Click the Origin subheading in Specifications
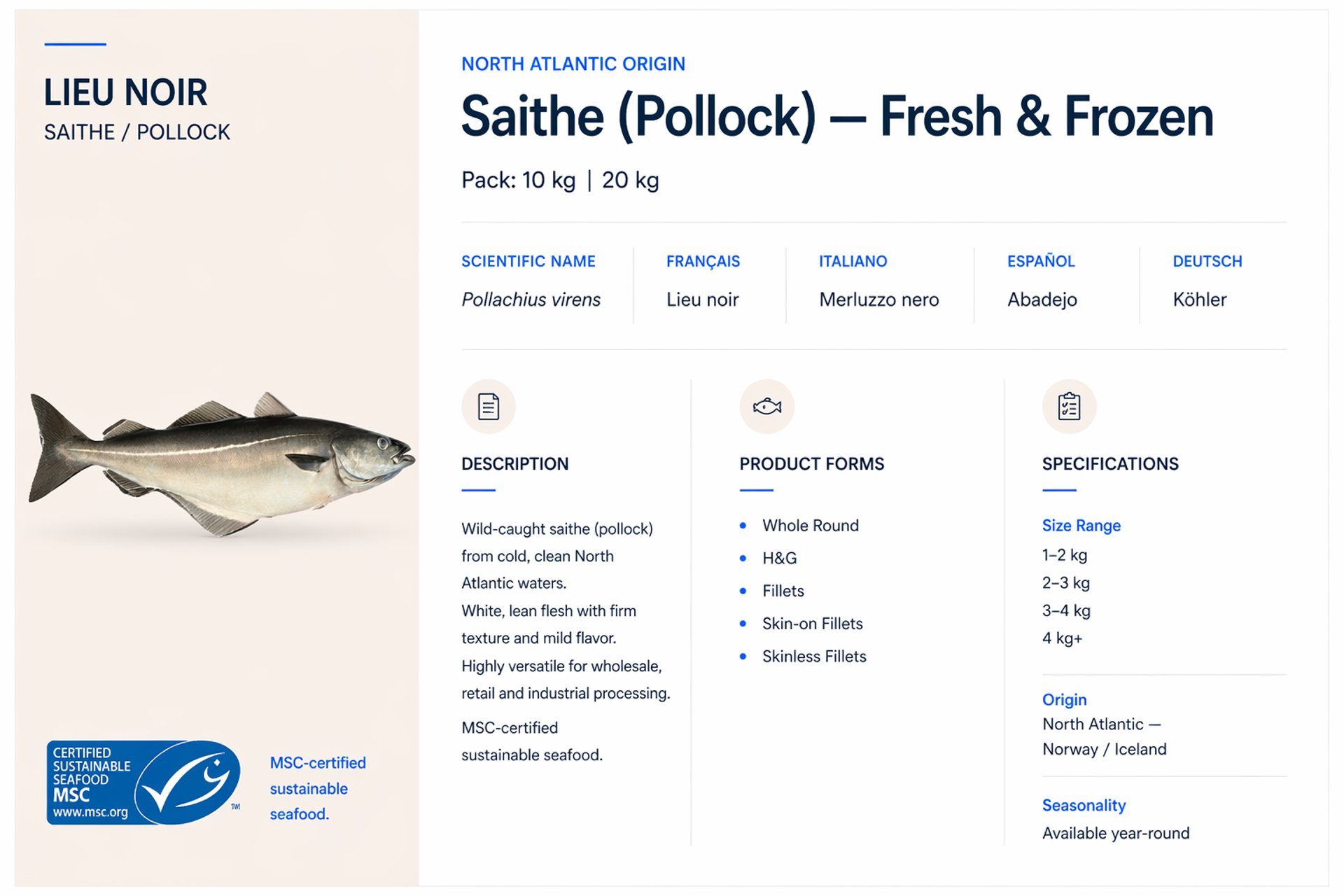The height and width of the screenshot is (896, 1344). pyautogui.click(x=1064, y=700)
